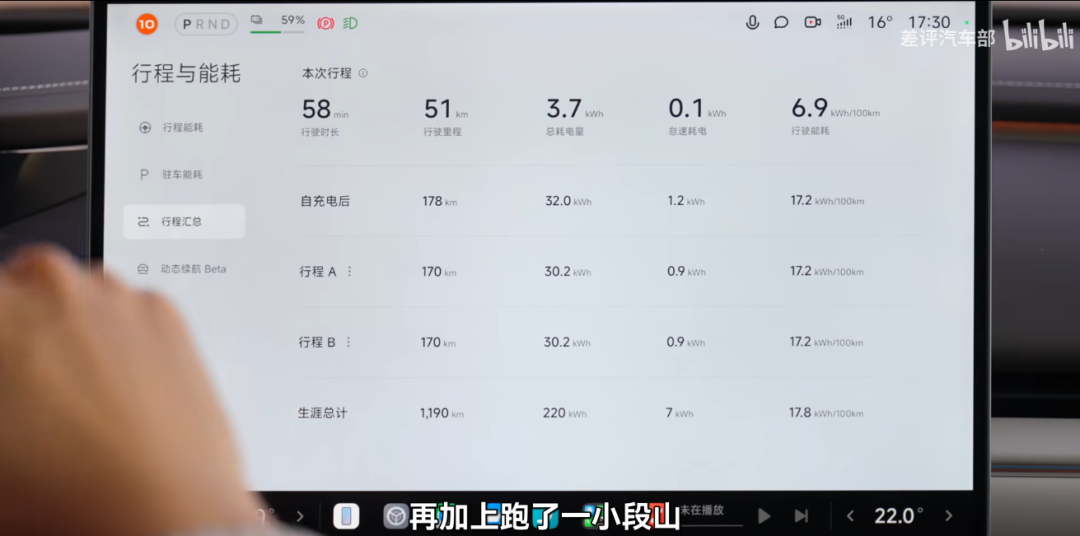
Task: Raise the left-side temperature with the dock arrow
Action: click(300, 516)
